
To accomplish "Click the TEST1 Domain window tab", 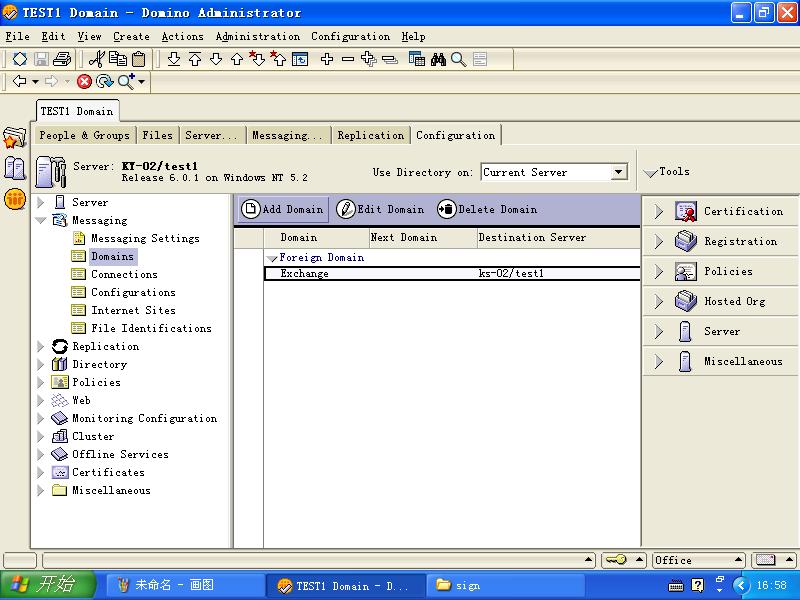I will click(77, 111).
